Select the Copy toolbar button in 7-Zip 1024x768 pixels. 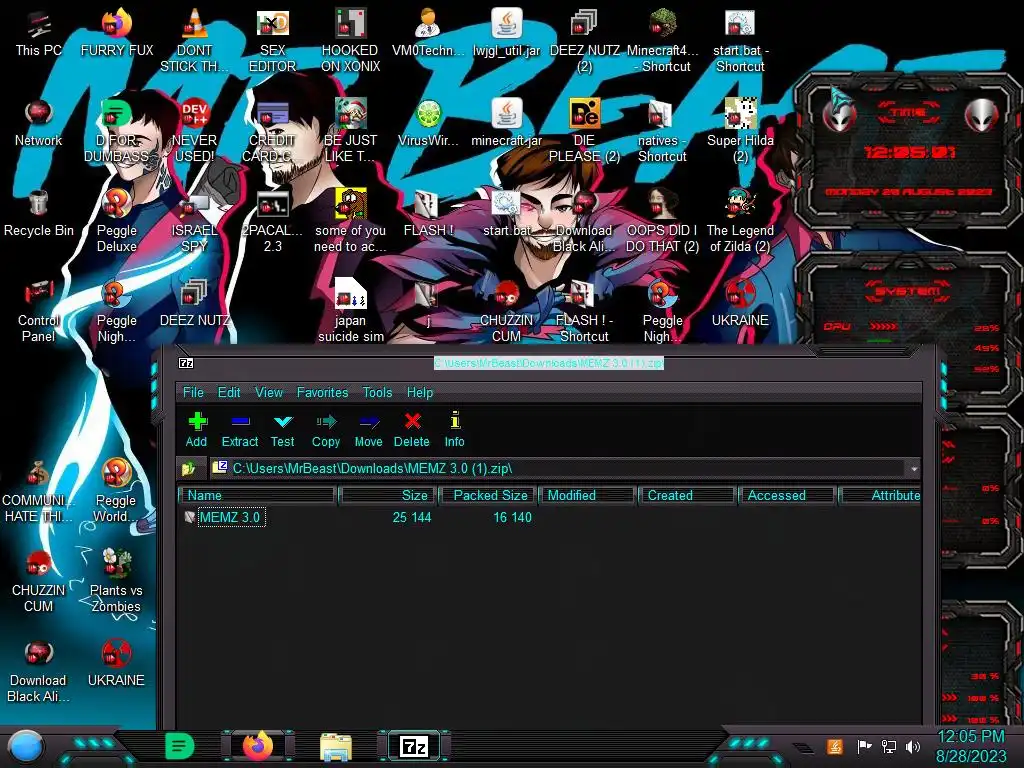[x=326, y=430]
